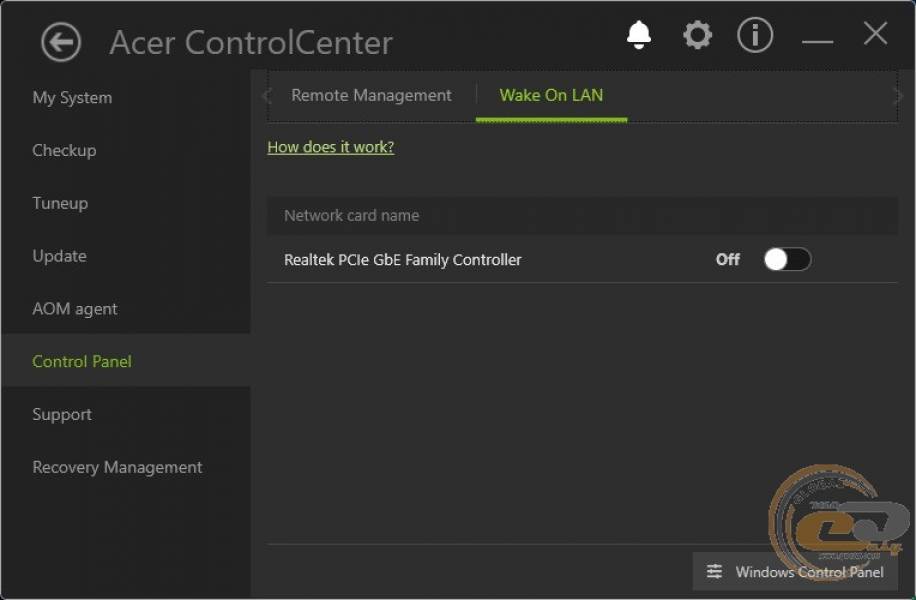The height and width of the screenshot is (600, 916).
Task: Minimize the Acer ControlCenter window
Action: [x=817, y=41]
